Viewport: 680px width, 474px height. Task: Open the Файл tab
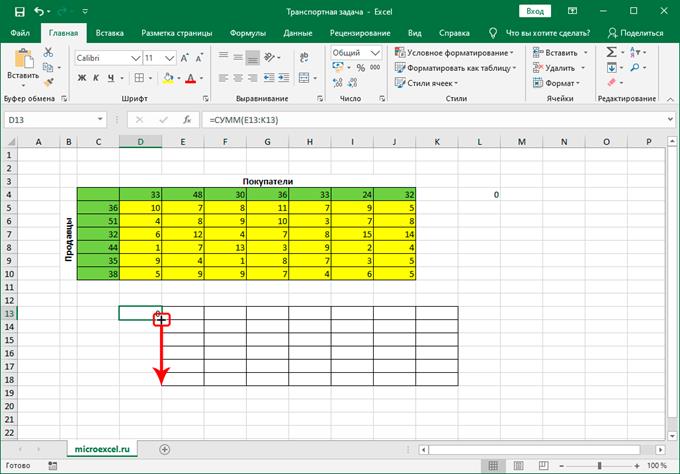coord(20,33)
